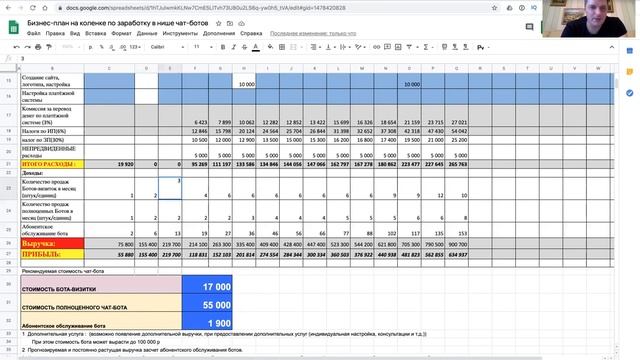Open the Формат menu

121,33
